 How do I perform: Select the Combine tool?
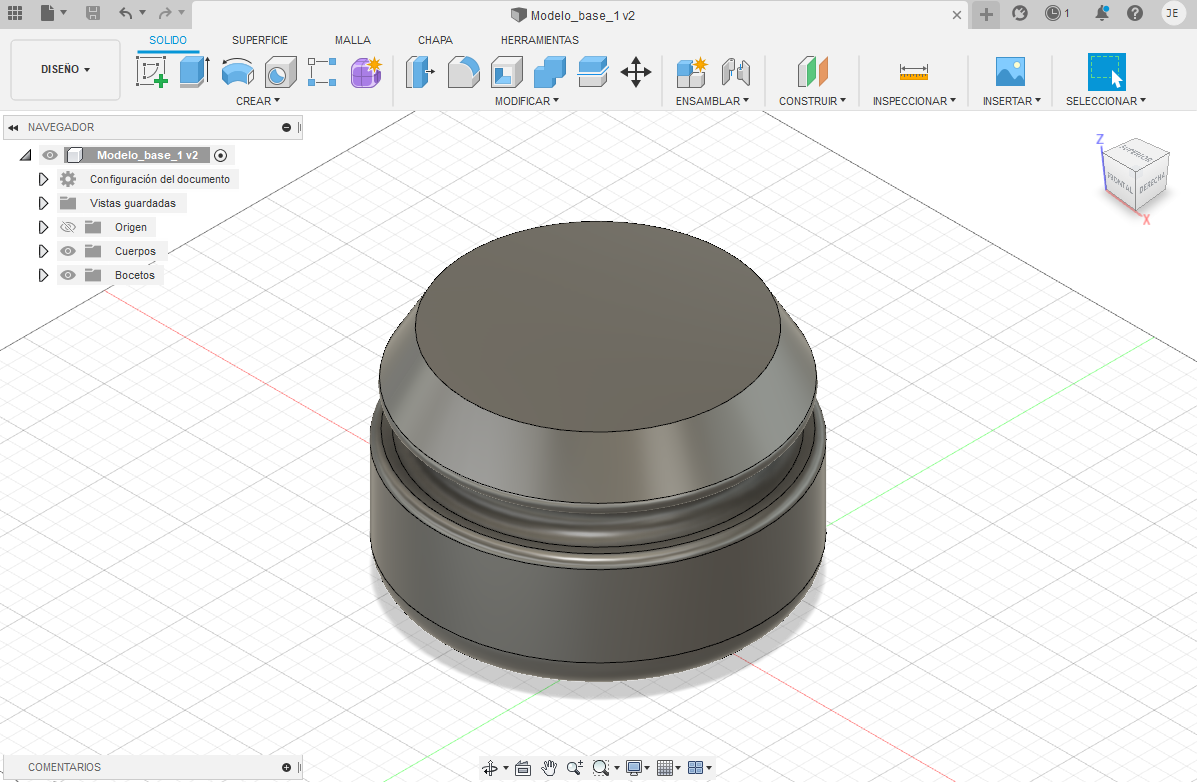click(550, 72)
